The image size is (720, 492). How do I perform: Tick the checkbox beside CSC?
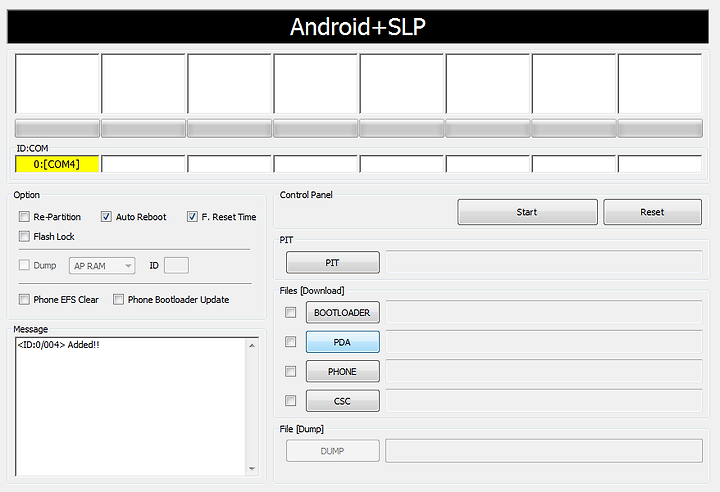pos(290,401)
